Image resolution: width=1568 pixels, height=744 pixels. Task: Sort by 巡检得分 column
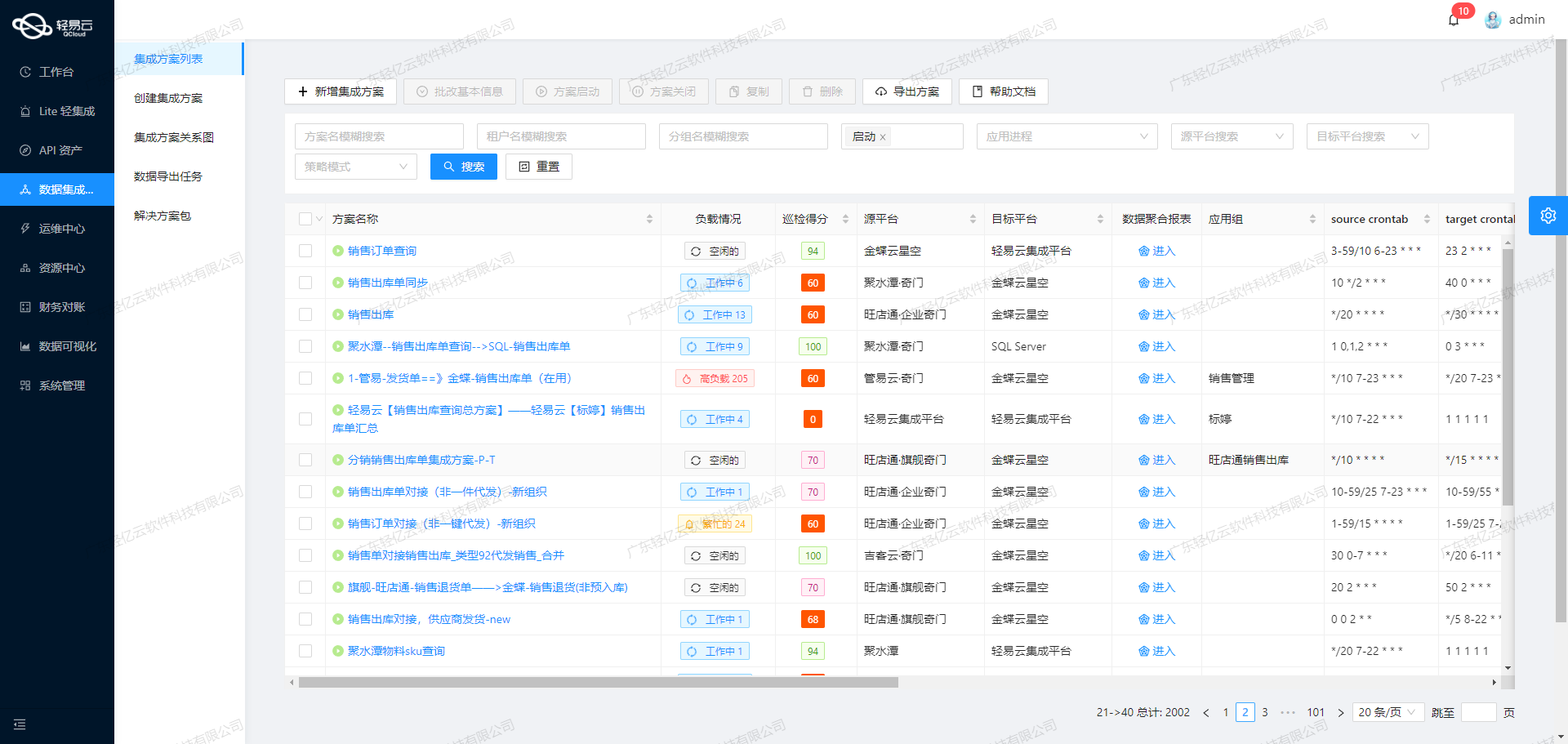[845, 219]
